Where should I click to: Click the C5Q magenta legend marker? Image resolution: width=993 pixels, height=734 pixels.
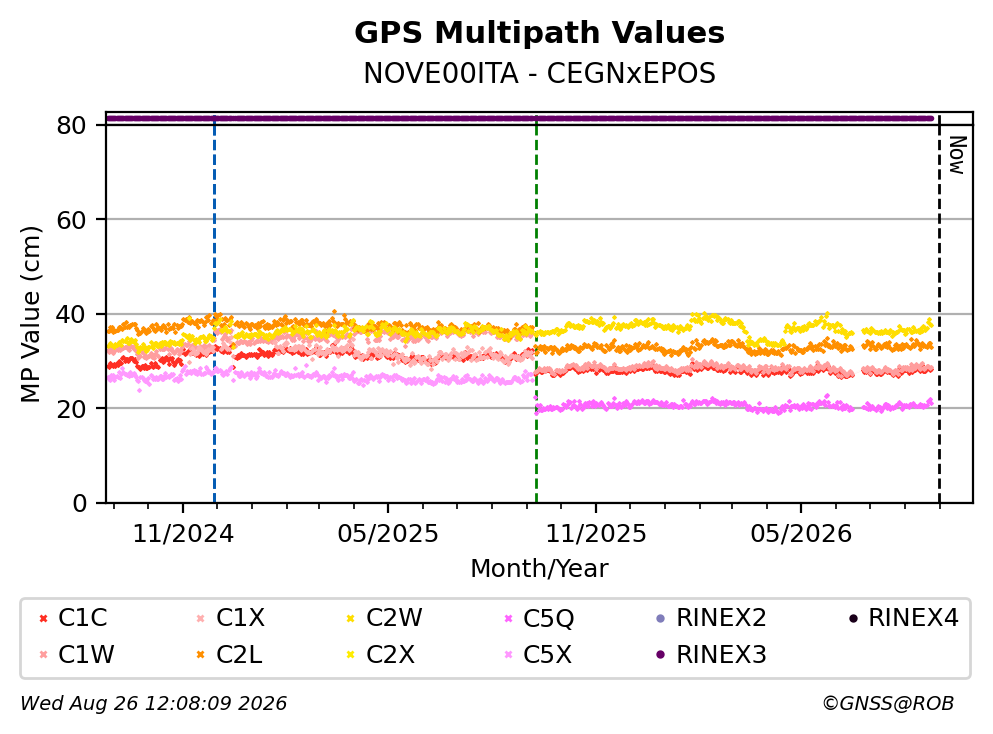pos(508,618)
